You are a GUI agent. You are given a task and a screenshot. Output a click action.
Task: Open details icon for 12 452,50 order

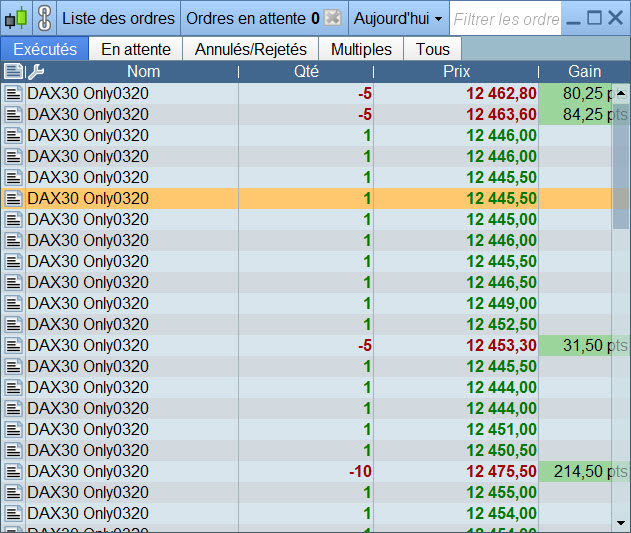13,324
